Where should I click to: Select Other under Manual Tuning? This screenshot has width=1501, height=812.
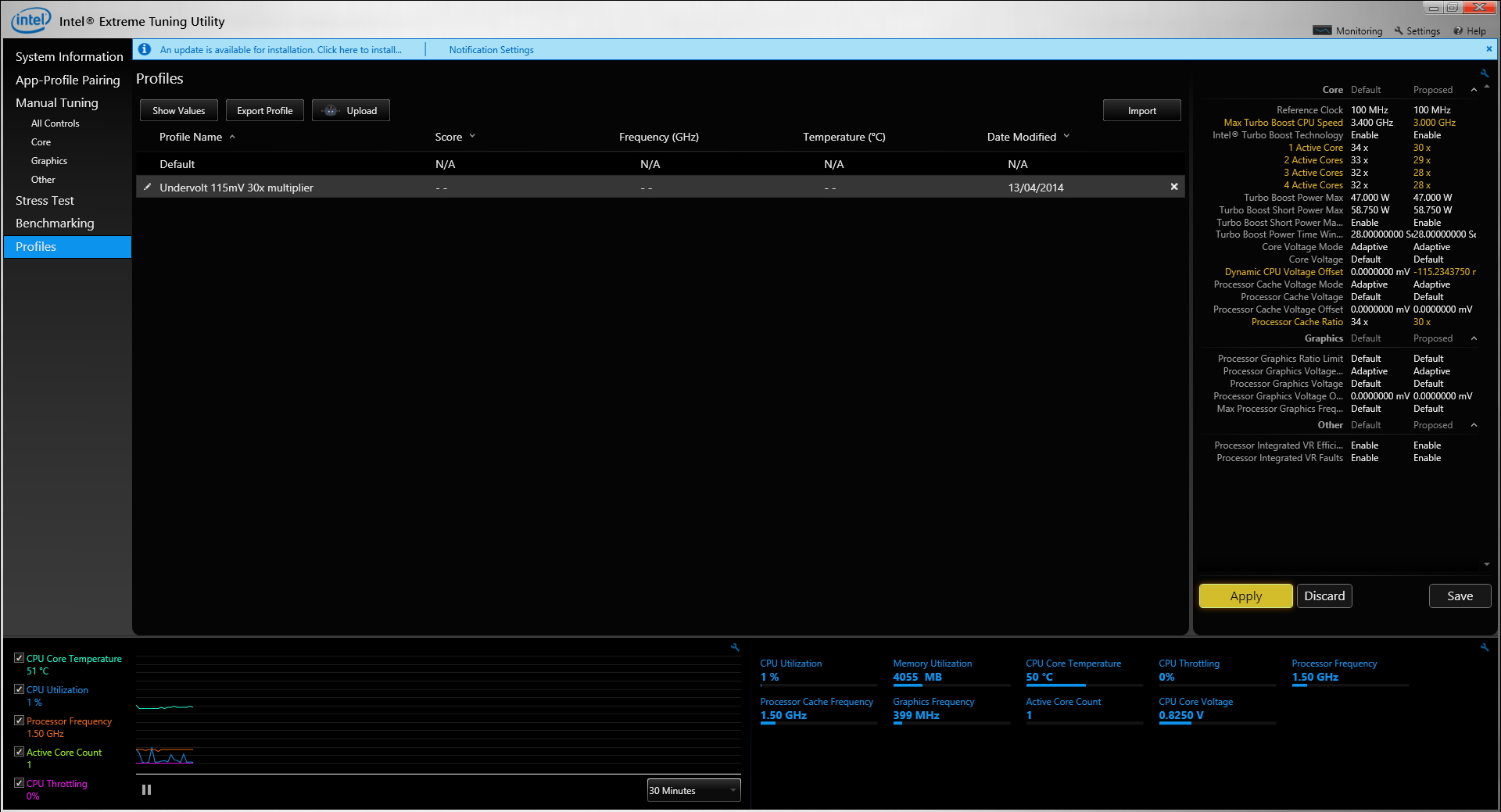pyautogui.click(x=43, y=180)
